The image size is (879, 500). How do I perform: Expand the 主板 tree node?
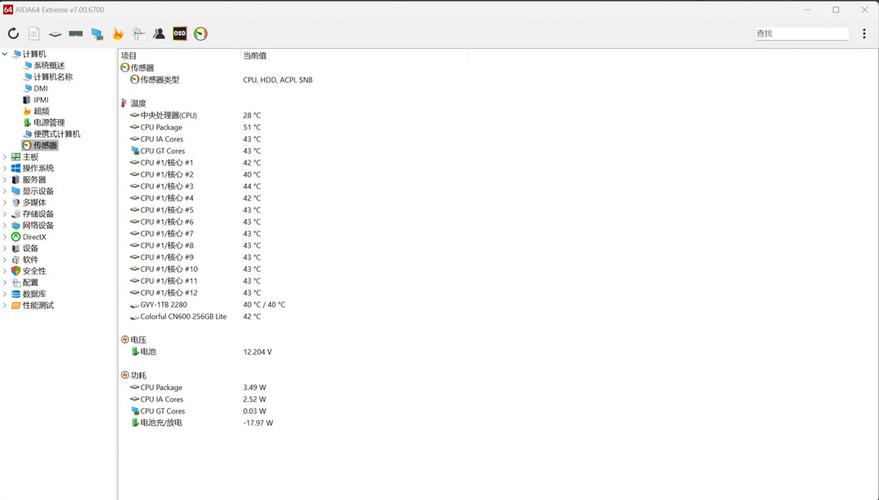(5, 157)
